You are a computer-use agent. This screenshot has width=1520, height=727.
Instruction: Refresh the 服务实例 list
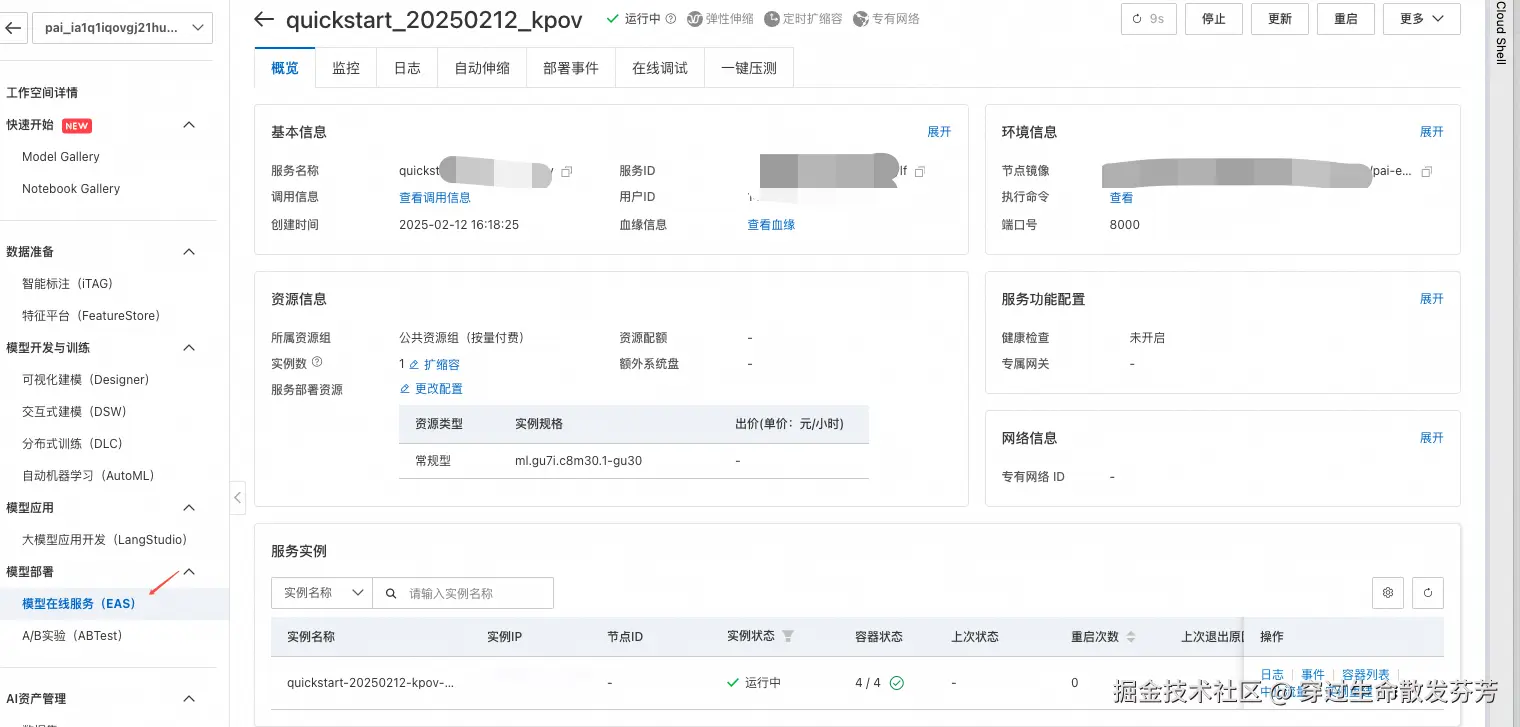click(x=1428, y=593)
